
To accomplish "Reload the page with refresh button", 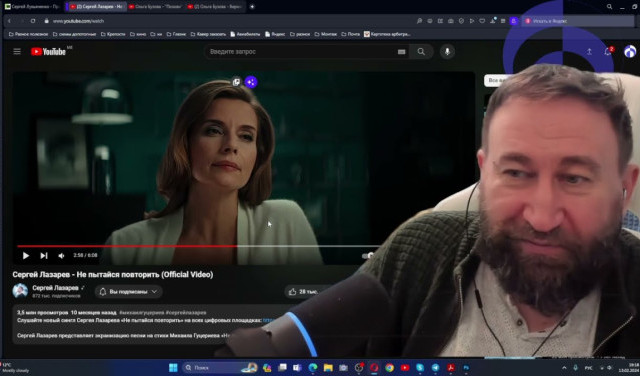I will tap(33, 21).
